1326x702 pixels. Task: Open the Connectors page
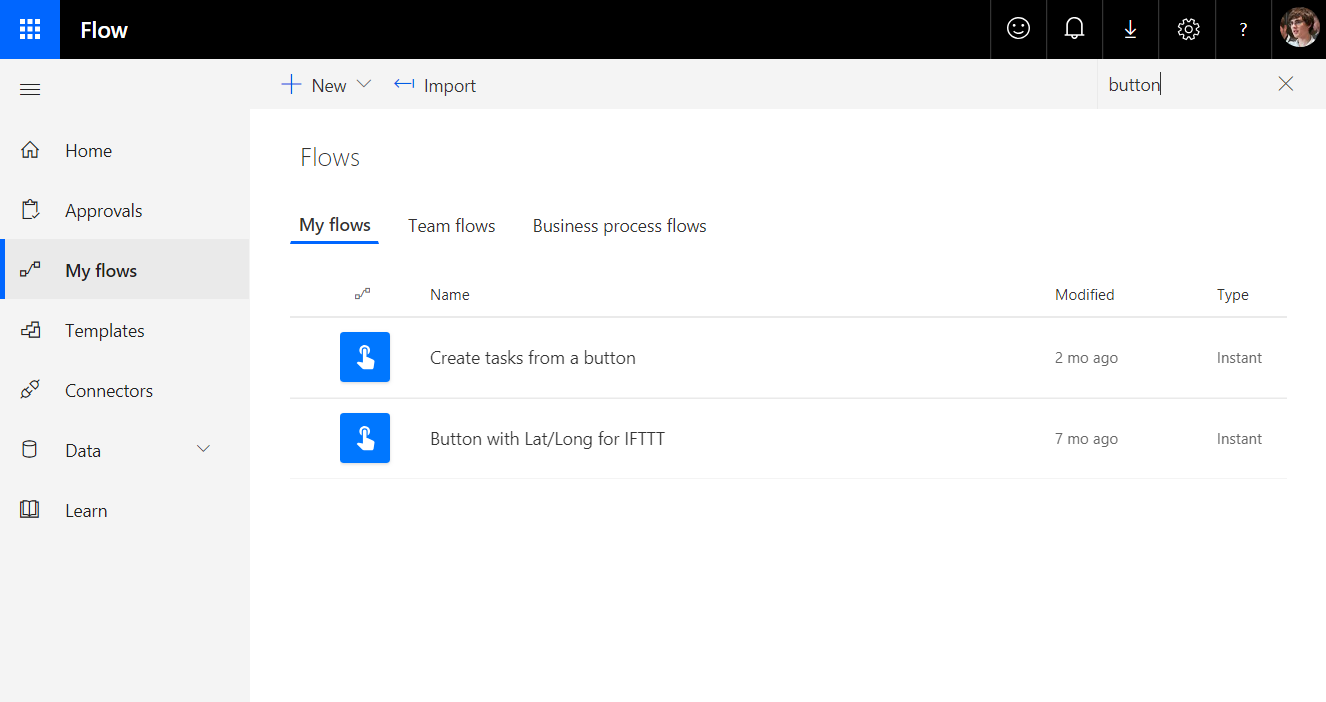(109, 390)
